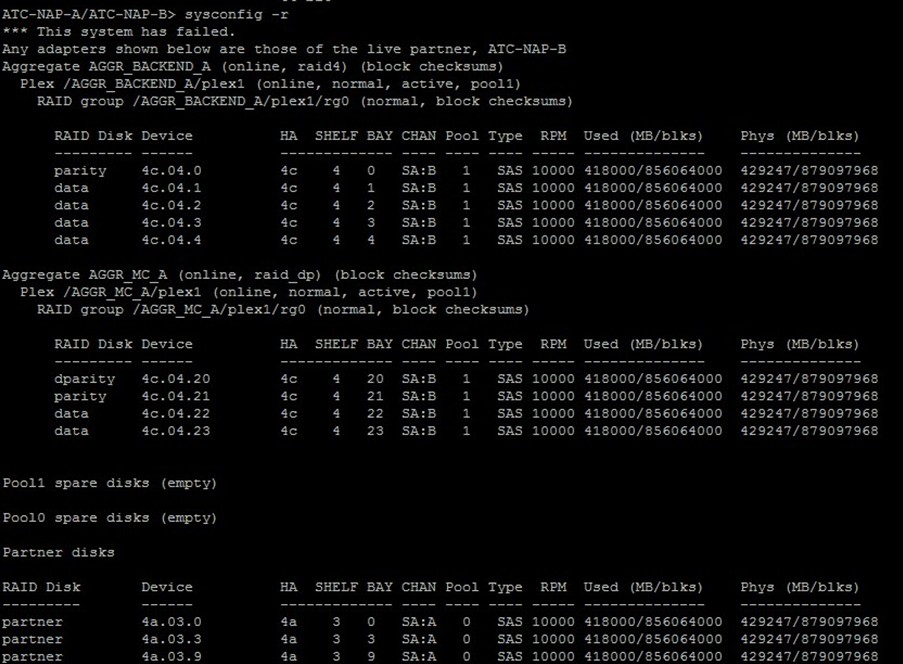Click the Pool1 spare disks (empty) line
The height and width of the screenshot is (664, 903).
110,483
